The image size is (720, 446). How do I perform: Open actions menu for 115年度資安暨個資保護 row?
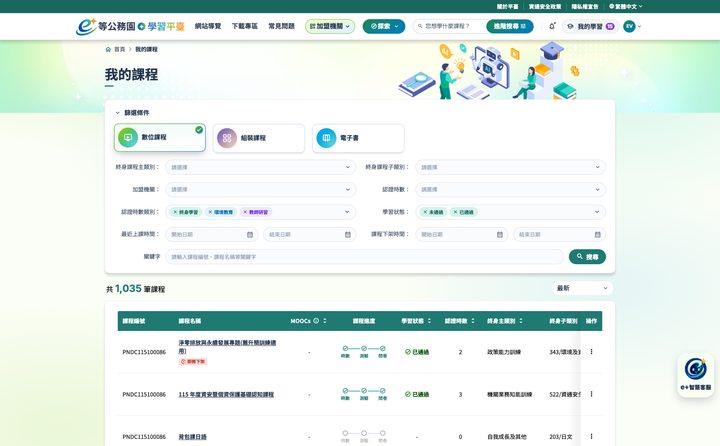pos(591,394)
